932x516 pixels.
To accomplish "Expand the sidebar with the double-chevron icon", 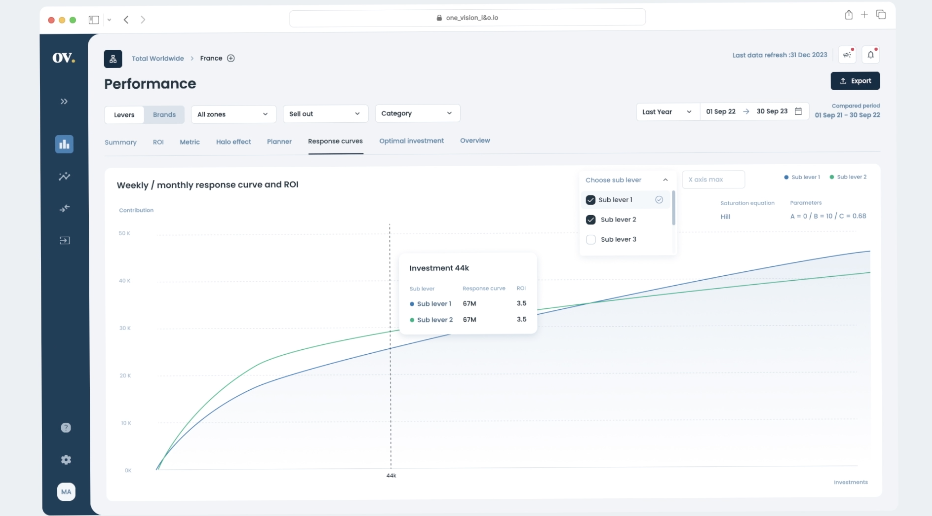I will point(64,101).
